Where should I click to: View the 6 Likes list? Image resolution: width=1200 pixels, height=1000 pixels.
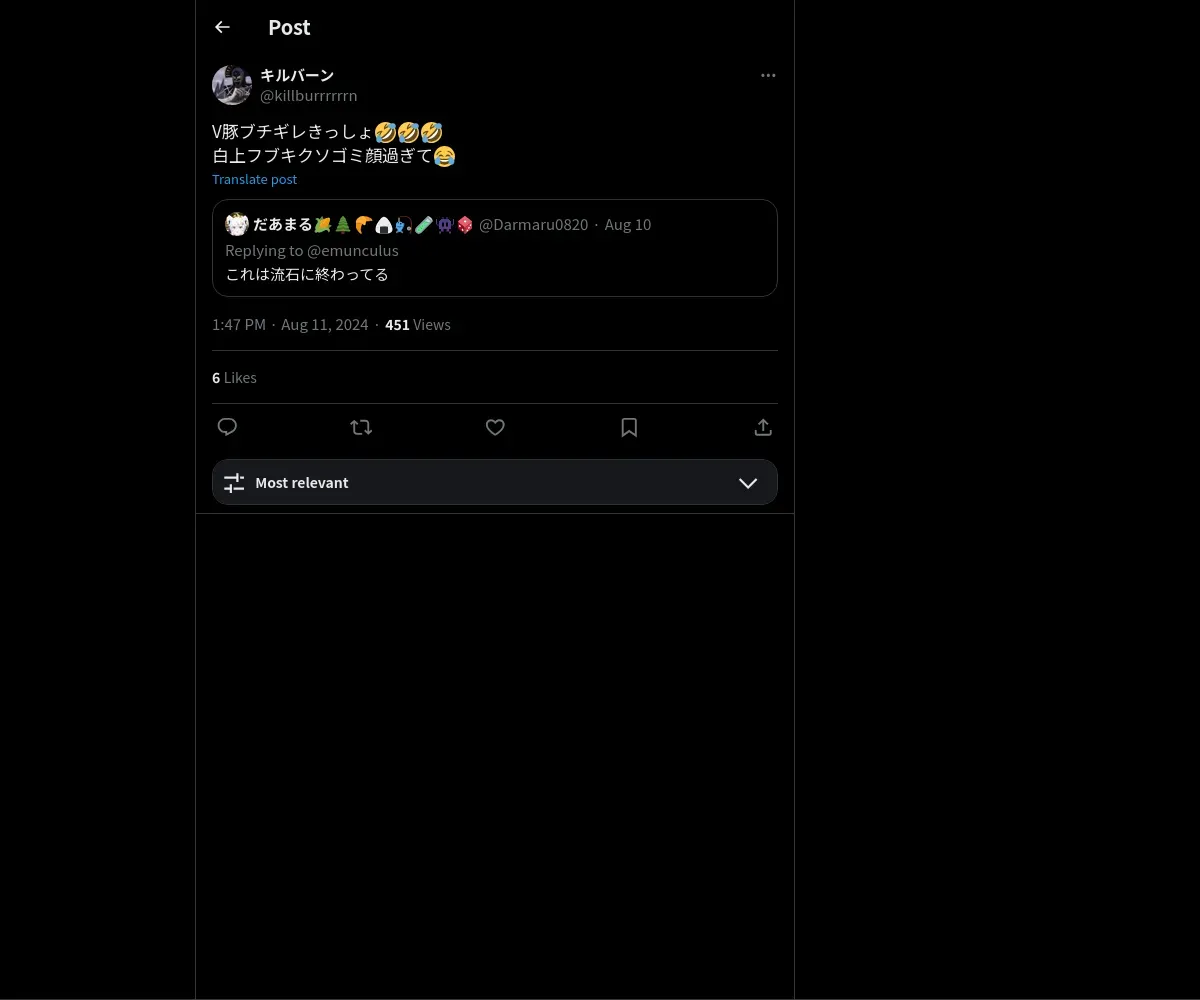234,378
